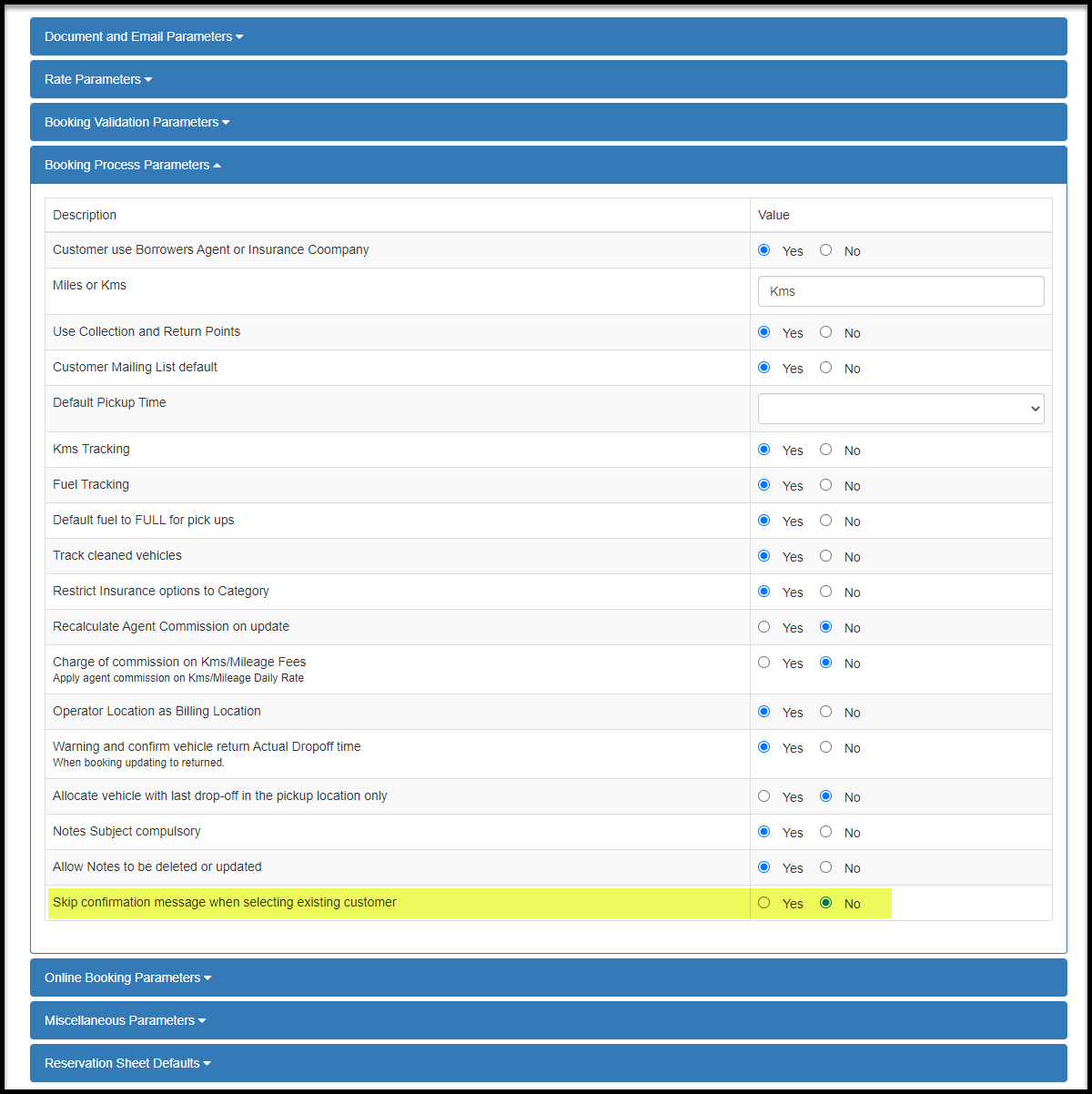This screenshot has width=1092, height=1094.
Task: Select Yes for Default fuel to FULL
Action: [763, 520]
